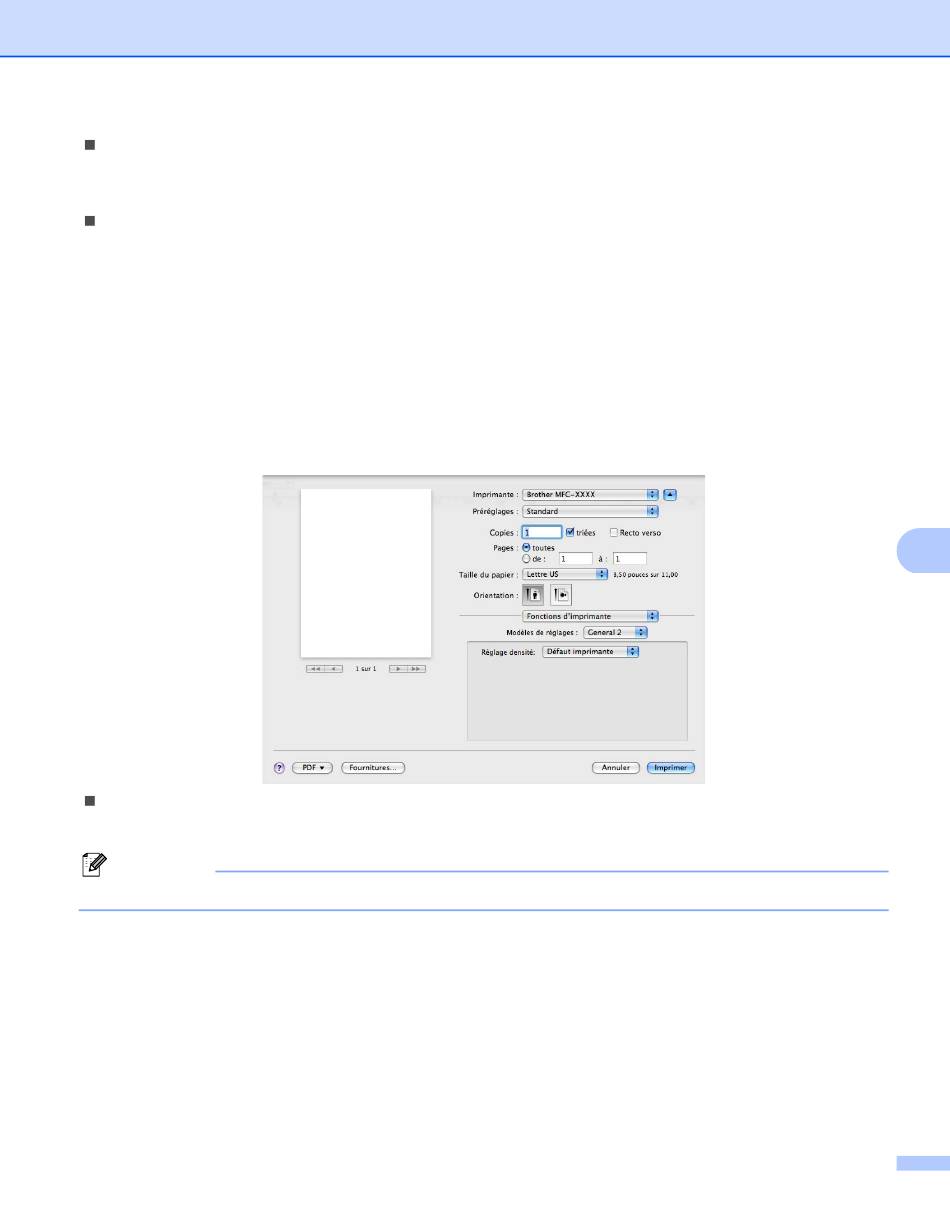
Task: Click the '1 sur 1' page count text
Action: click(366, 668)
